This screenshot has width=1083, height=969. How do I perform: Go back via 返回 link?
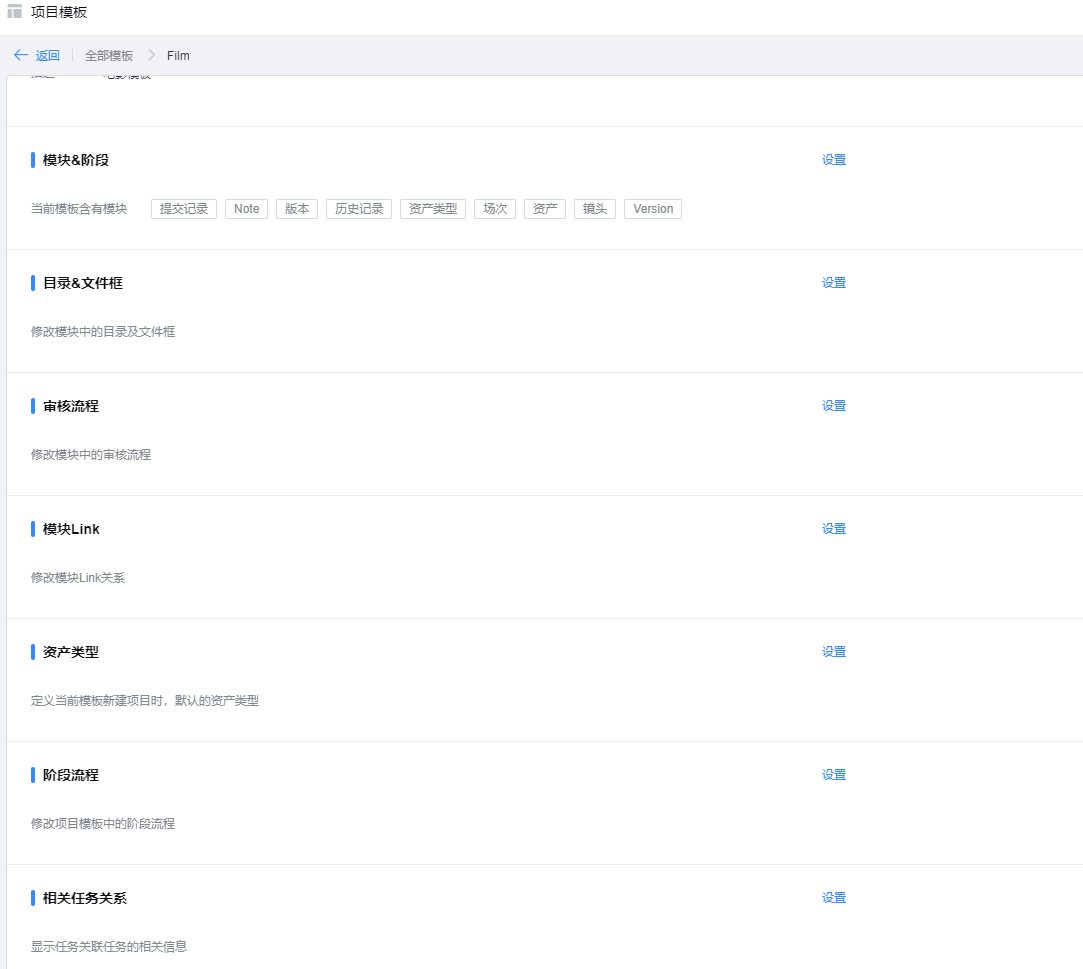coord(48,55)
